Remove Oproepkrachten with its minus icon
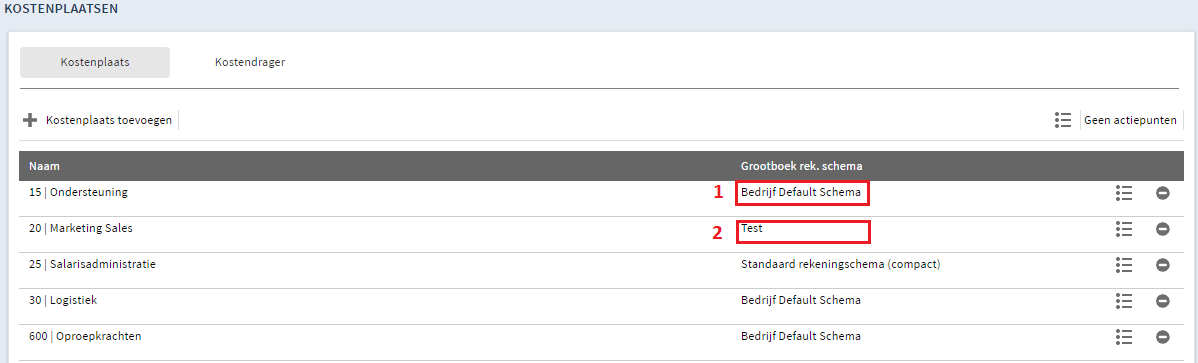 (1162, 336)
